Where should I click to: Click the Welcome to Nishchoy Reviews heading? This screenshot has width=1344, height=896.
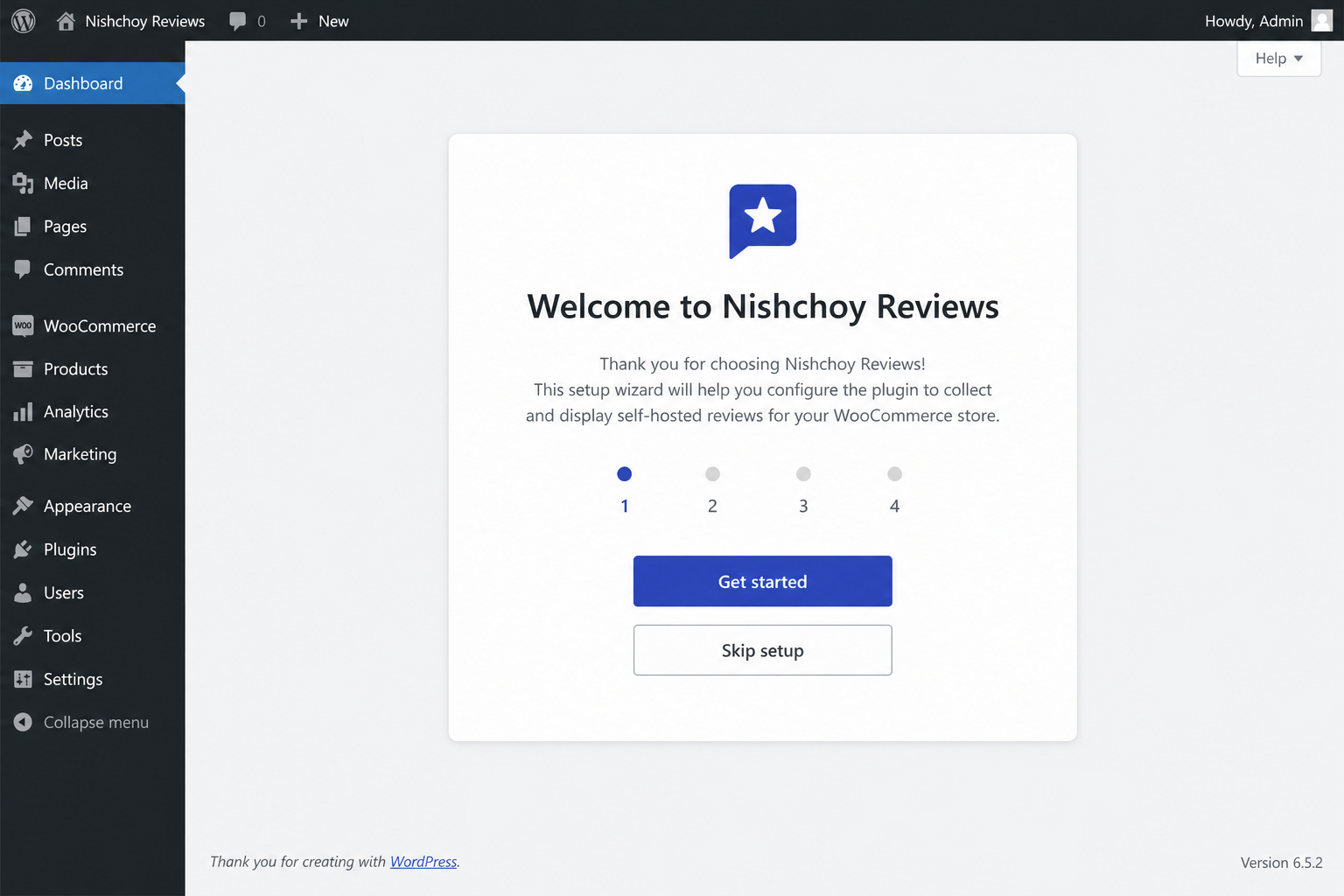[763, 307]
